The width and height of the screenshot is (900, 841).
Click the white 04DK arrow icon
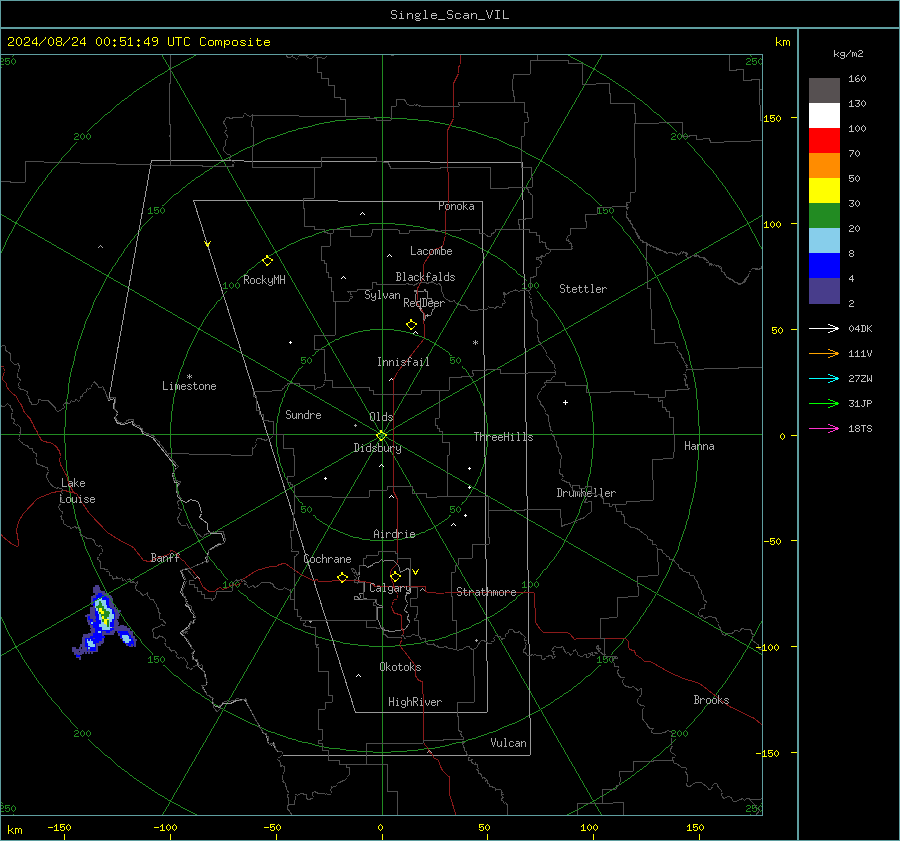[824, 328]
